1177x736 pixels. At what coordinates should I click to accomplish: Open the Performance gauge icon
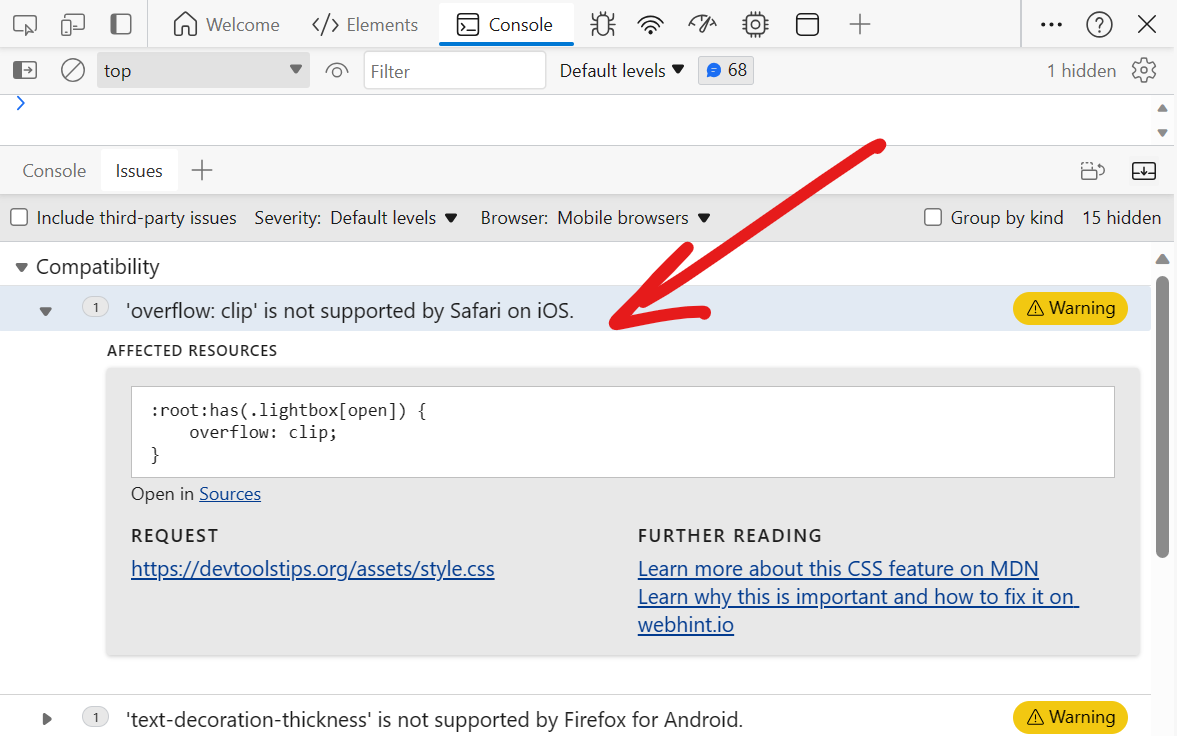[x=703, y=24]
